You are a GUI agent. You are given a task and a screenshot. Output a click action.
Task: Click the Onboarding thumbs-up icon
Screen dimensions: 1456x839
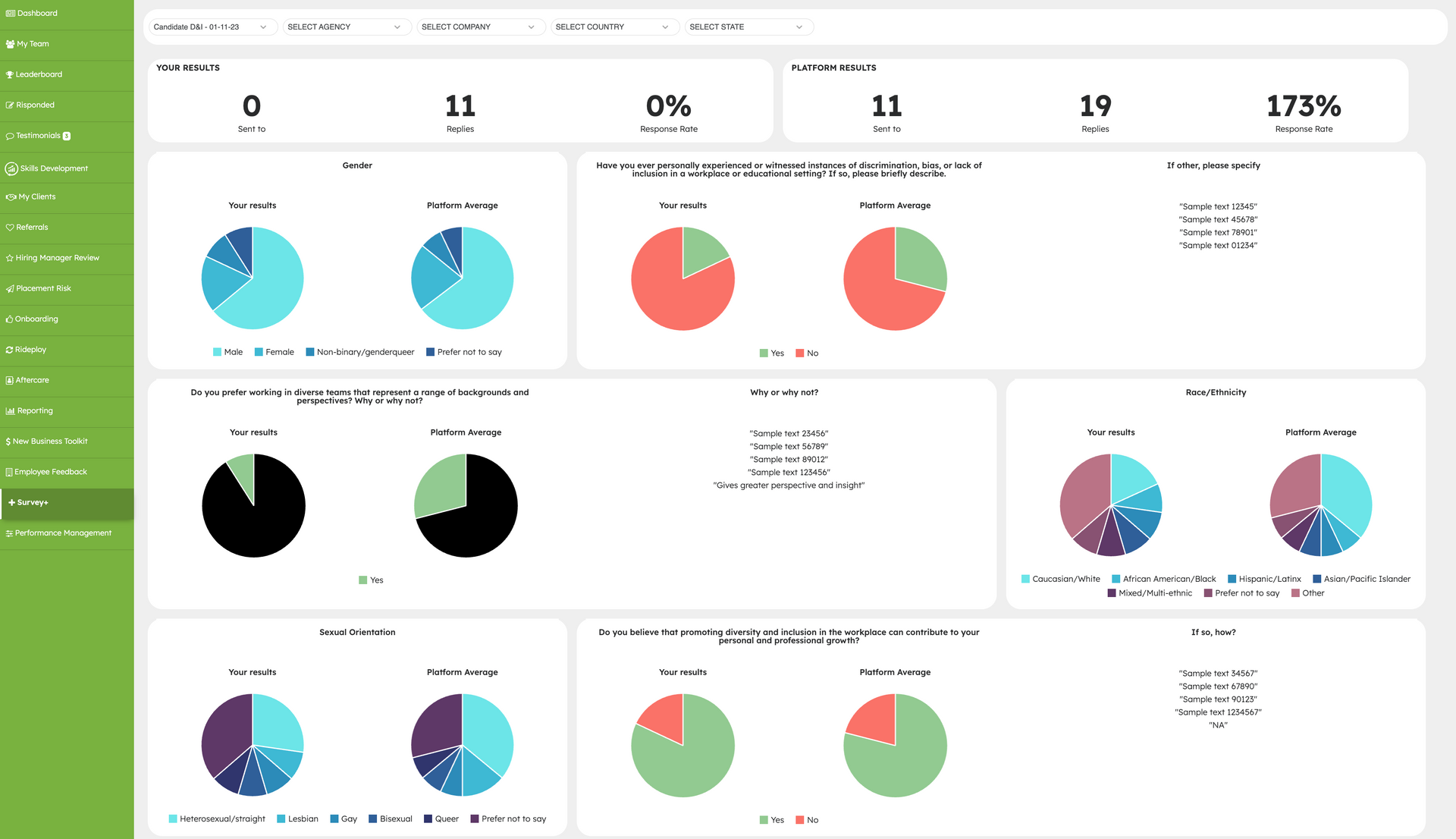click(10, 319)
